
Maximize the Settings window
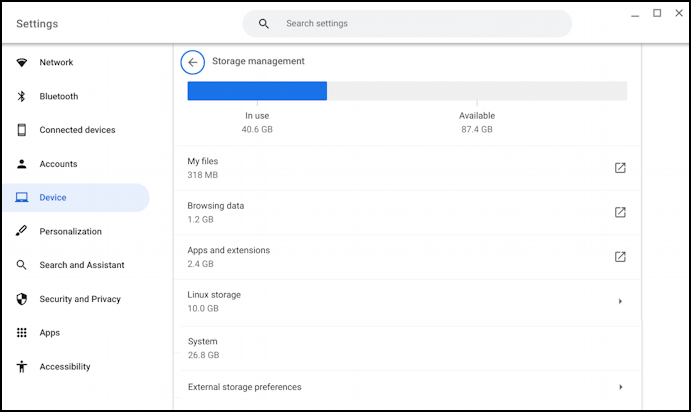point(657,13)
